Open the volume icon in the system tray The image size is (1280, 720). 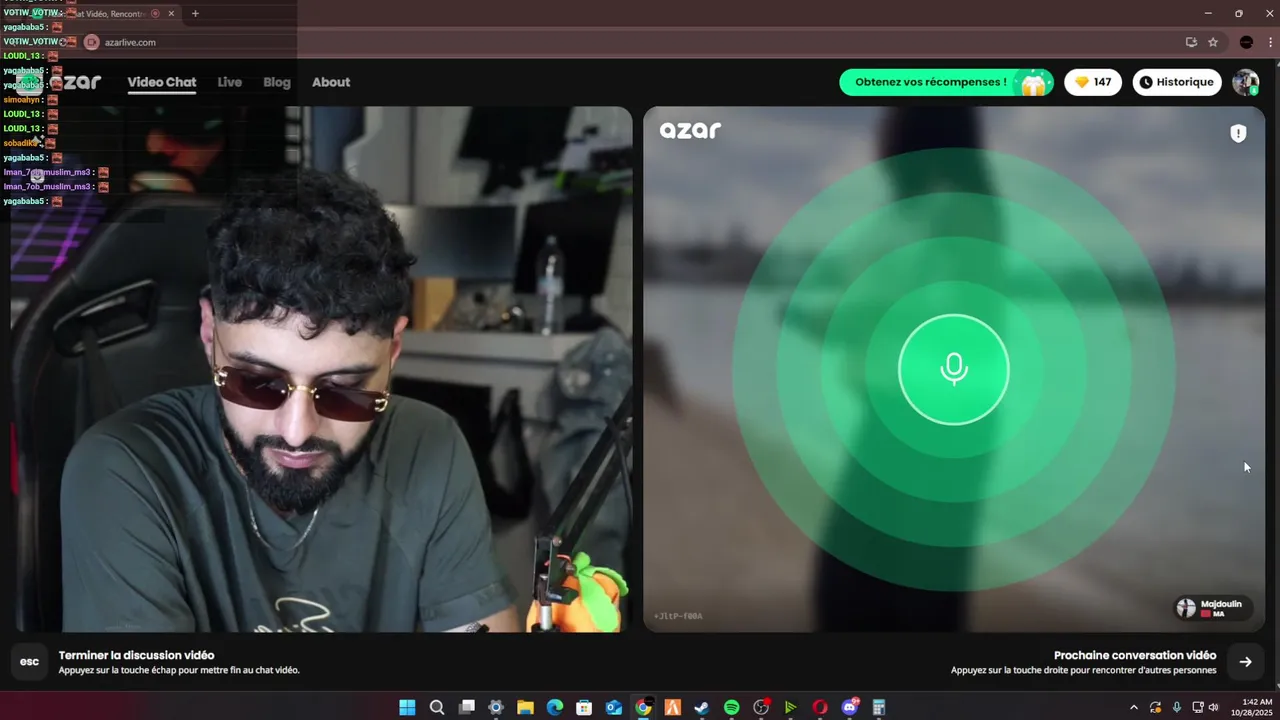[x=1214, y=707]
